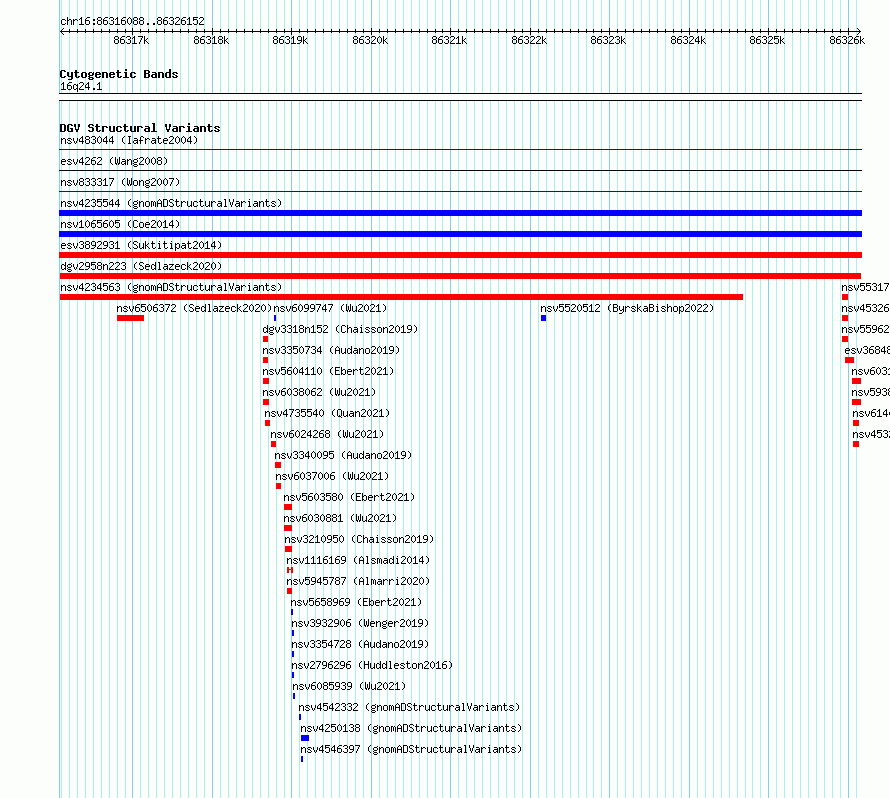Click the Cytogenetic Bands track title
890x798 pixels.
click(119, 74)
